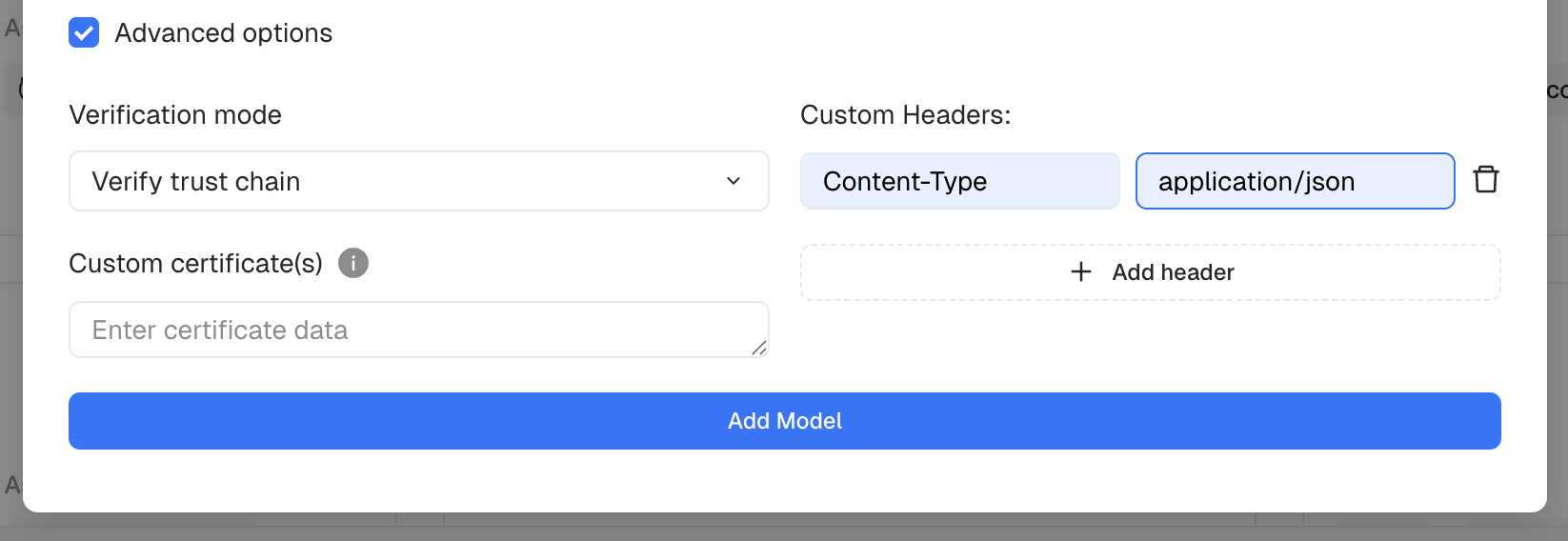
Task: Delete the Content-Type header with trash icon
Action: (x=1485, y=180)
